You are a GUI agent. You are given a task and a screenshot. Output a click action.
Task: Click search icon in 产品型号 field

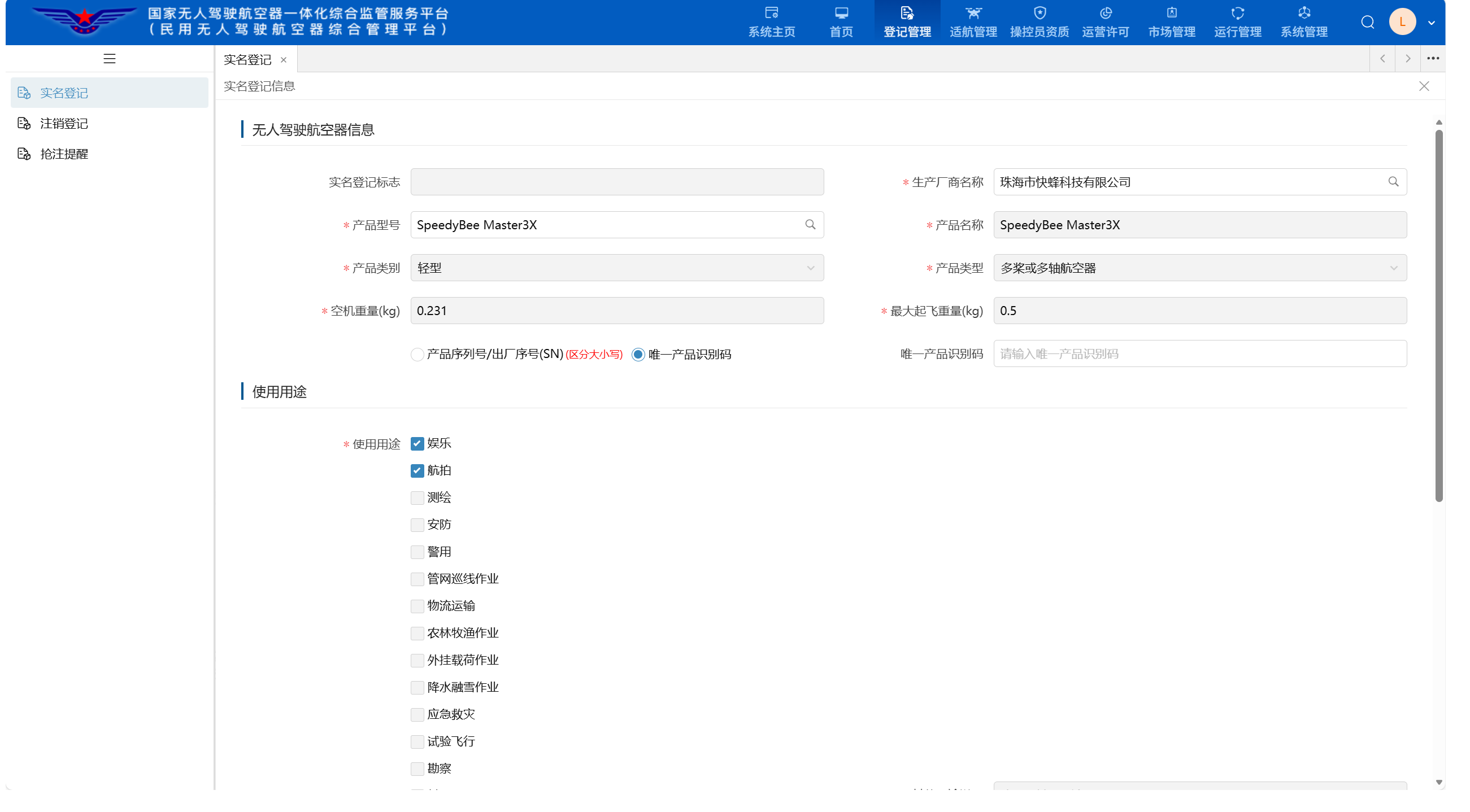(810, 225)
